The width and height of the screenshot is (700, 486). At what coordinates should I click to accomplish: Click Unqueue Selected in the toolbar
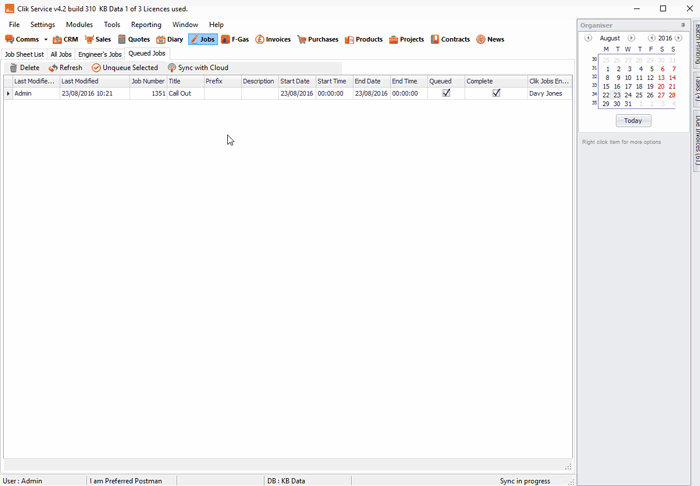tap(125, 68)
